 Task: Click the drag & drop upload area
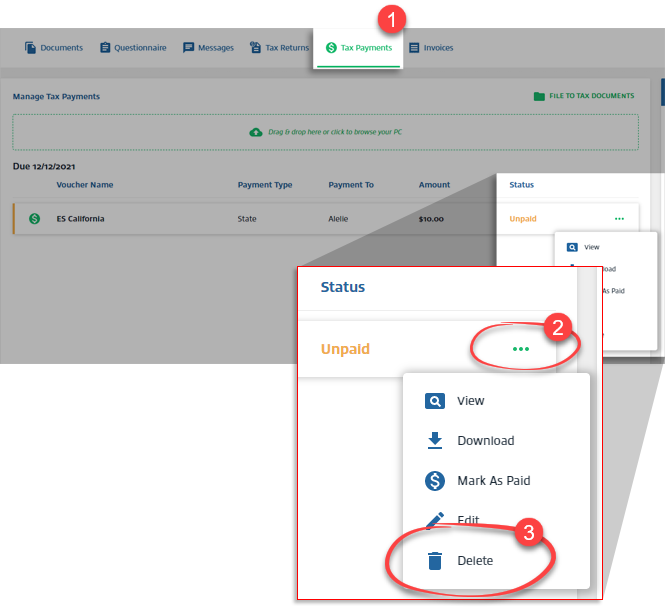[325, 132]
